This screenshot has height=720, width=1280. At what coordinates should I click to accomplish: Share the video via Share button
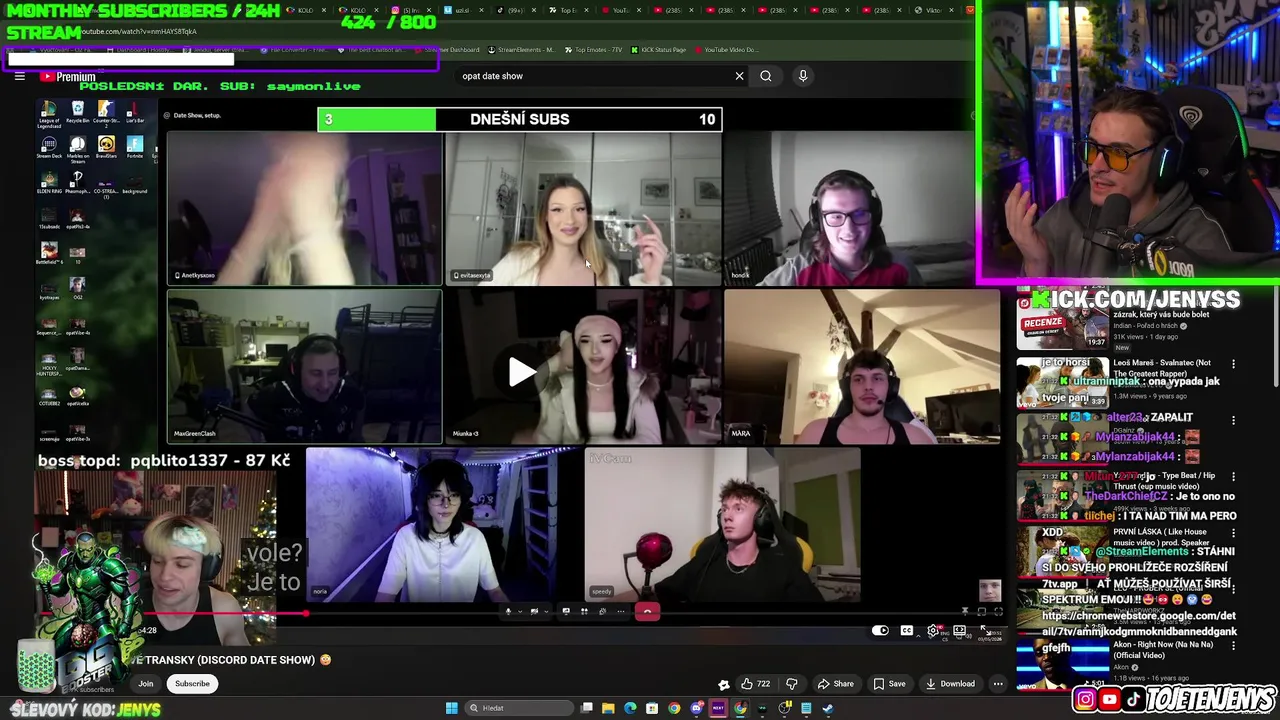click(835, 684)
